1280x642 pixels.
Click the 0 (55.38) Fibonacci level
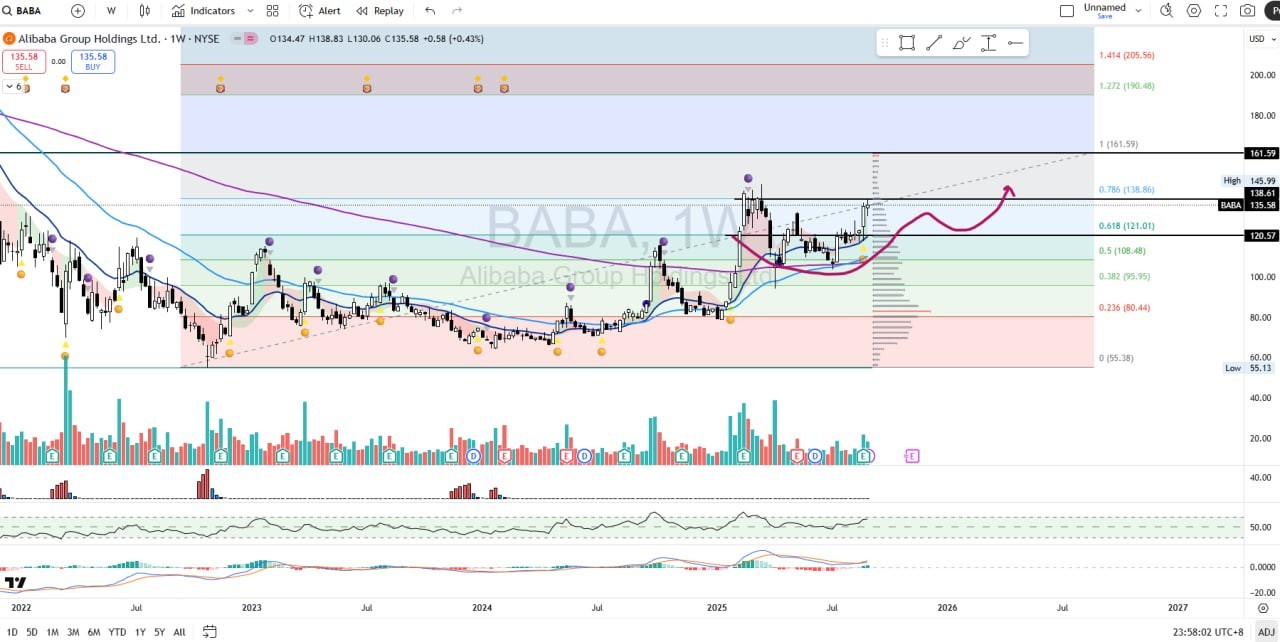pos(1116,358)
